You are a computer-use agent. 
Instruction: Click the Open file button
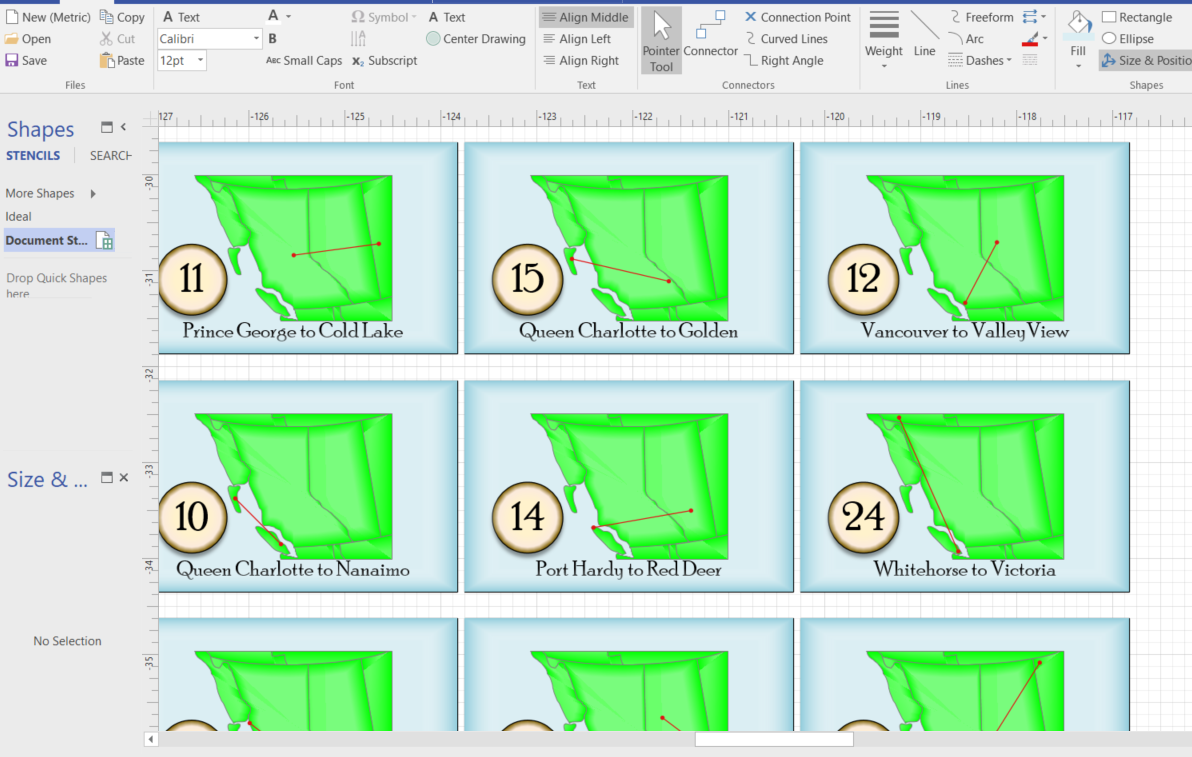[x=28, y=39]
